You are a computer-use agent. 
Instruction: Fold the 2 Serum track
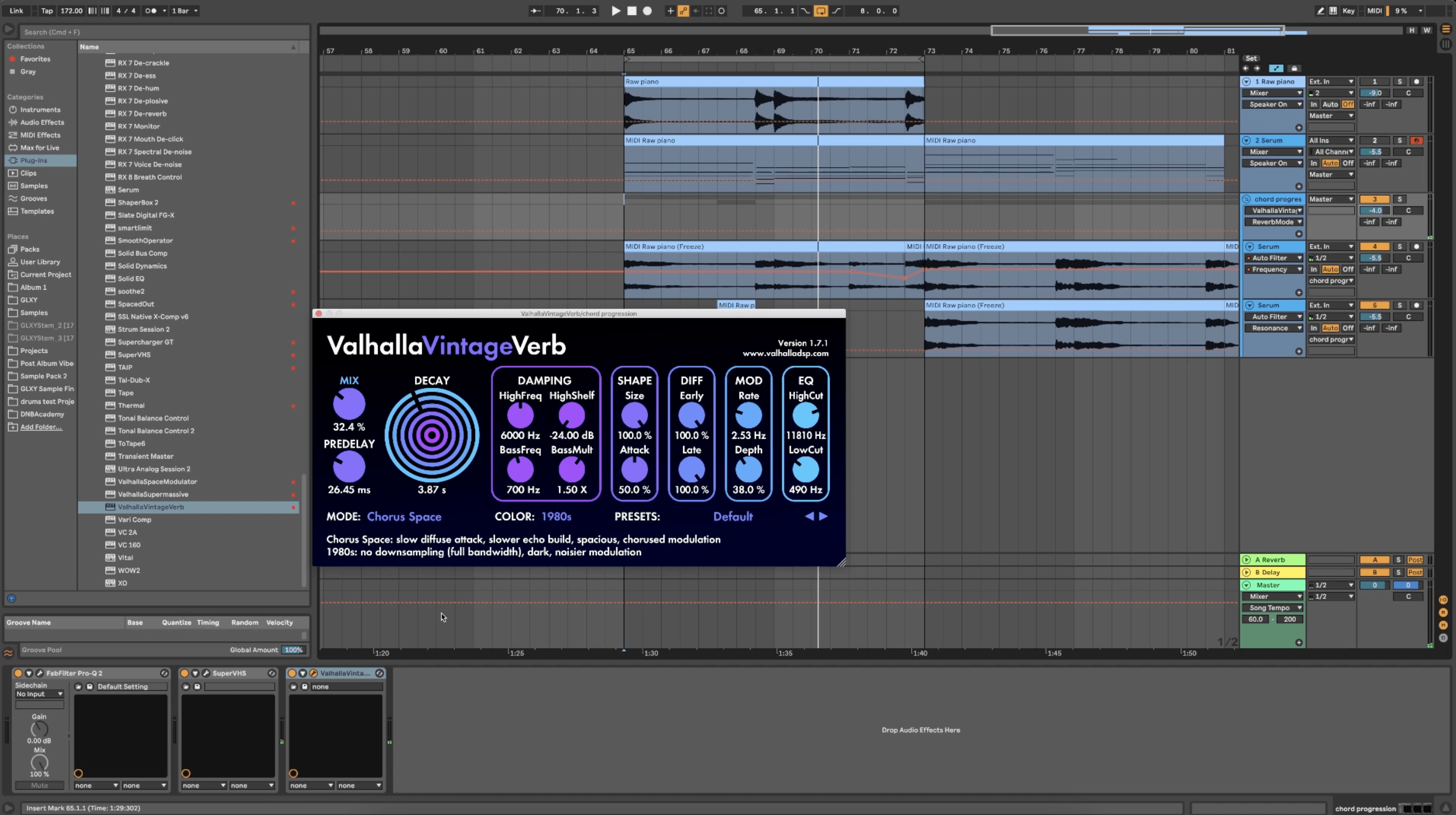(1246, 141)
